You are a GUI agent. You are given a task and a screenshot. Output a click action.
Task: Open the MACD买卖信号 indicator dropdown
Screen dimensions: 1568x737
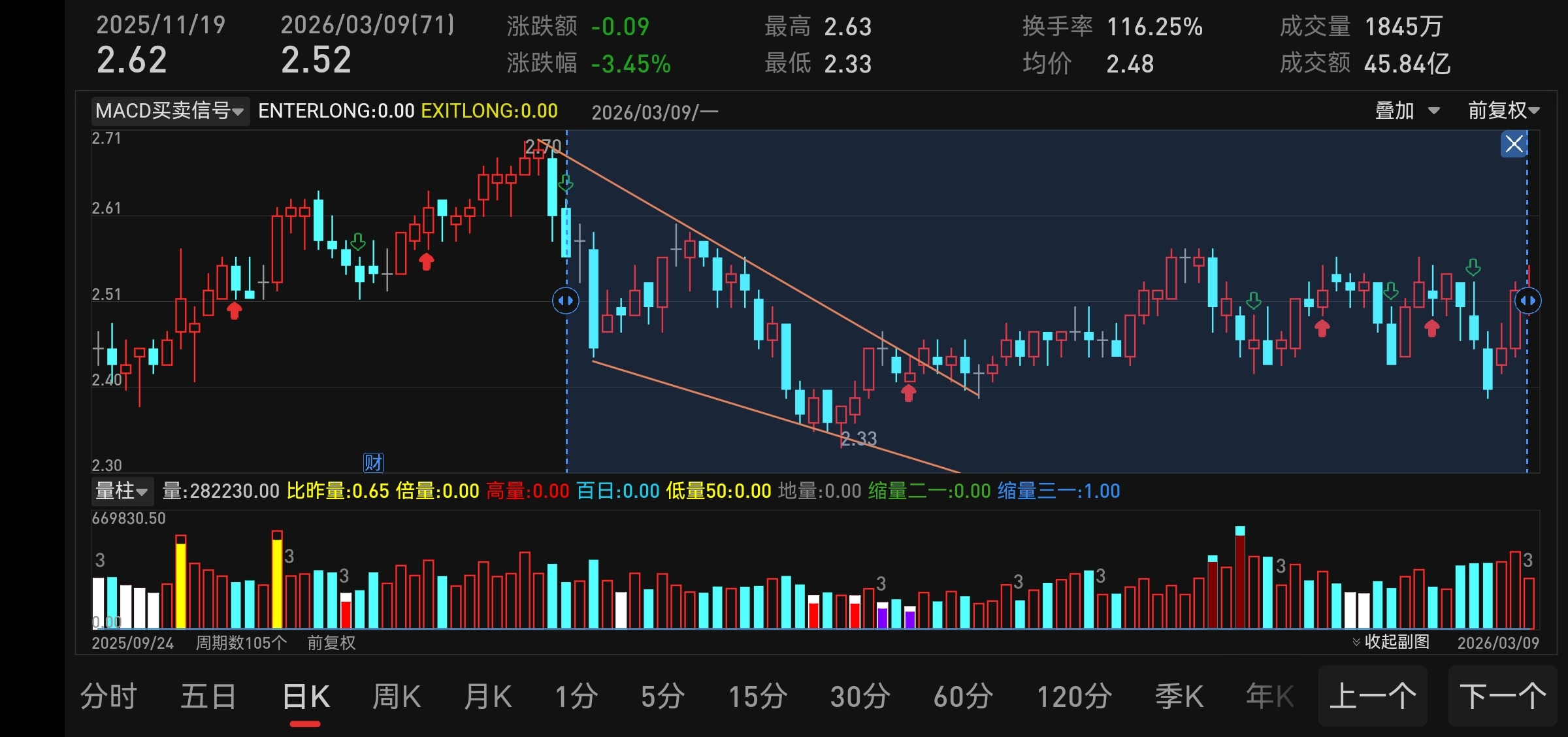(x=170, y=110)
